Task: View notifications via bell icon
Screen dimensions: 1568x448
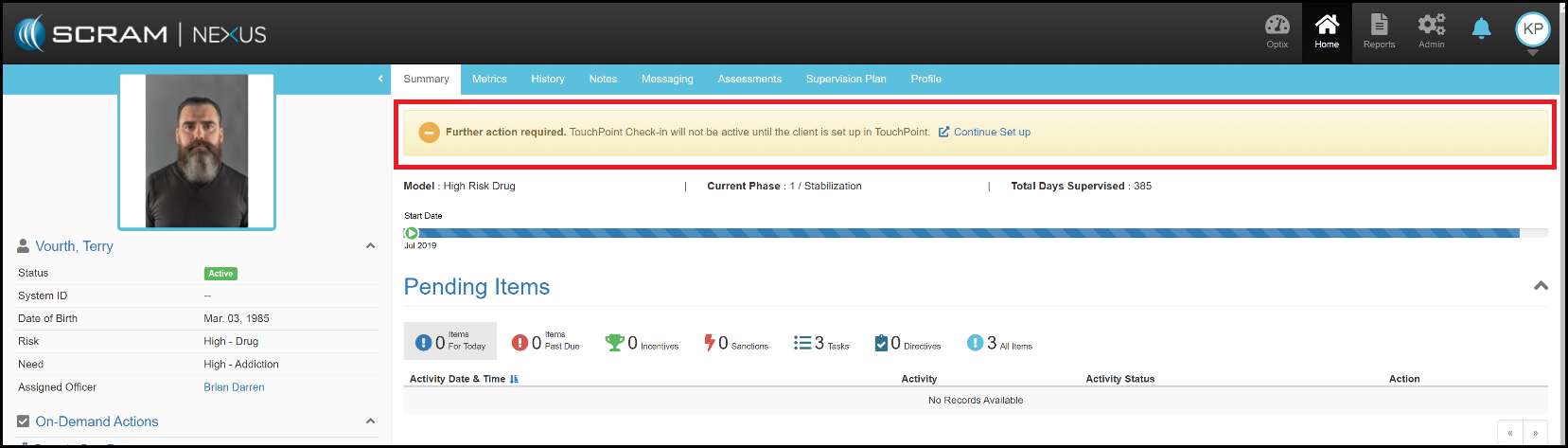Action: (x=1481, y=29)
